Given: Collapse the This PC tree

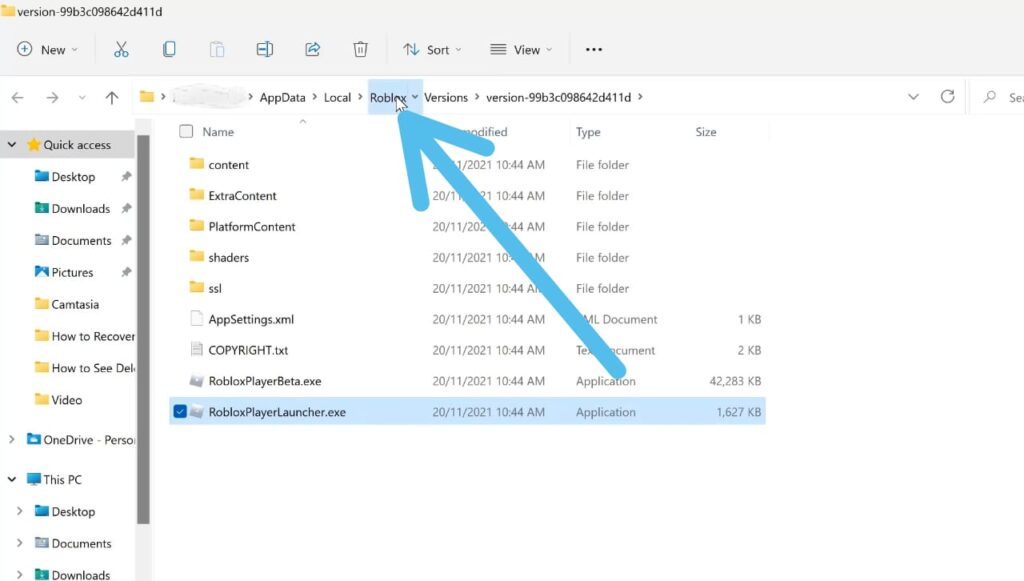Looking at the screenshot, I should click(12, 479).
